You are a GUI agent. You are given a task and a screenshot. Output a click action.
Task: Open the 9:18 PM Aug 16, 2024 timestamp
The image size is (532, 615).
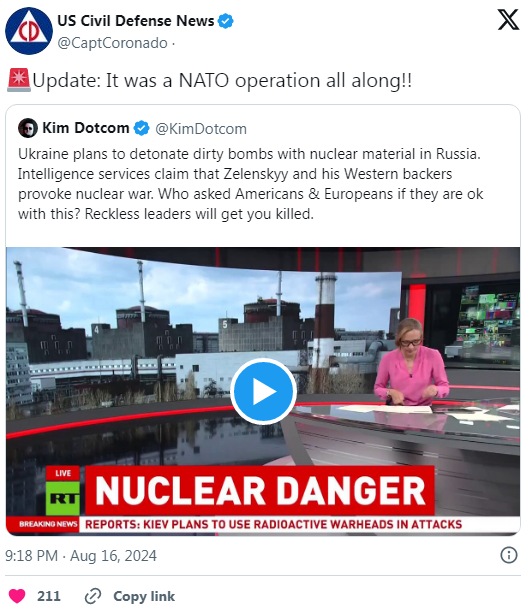pyautogui.click(x=81, y=556)
